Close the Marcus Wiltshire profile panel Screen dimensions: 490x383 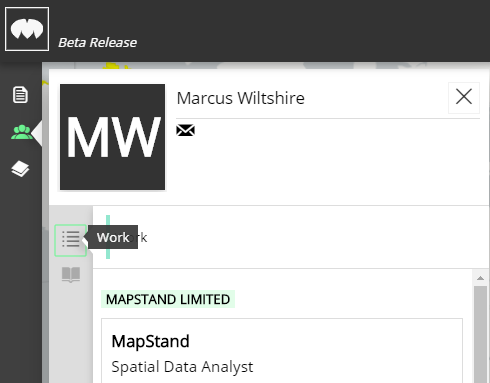coord(464,97)
